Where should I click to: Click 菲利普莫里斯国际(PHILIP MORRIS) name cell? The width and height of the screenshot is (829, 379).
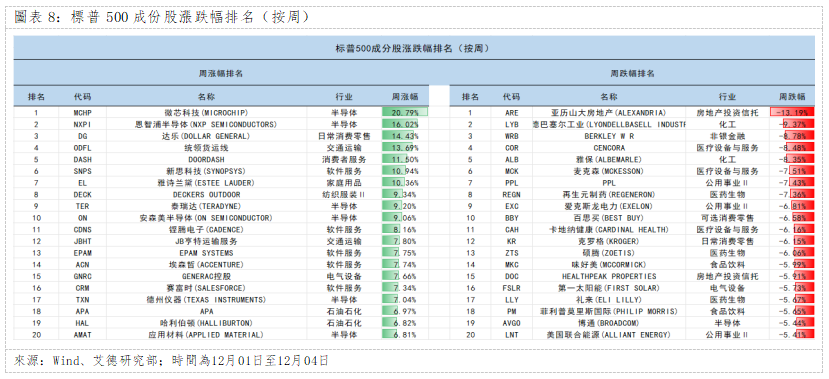pyautogui.click(x=609, y=311)
